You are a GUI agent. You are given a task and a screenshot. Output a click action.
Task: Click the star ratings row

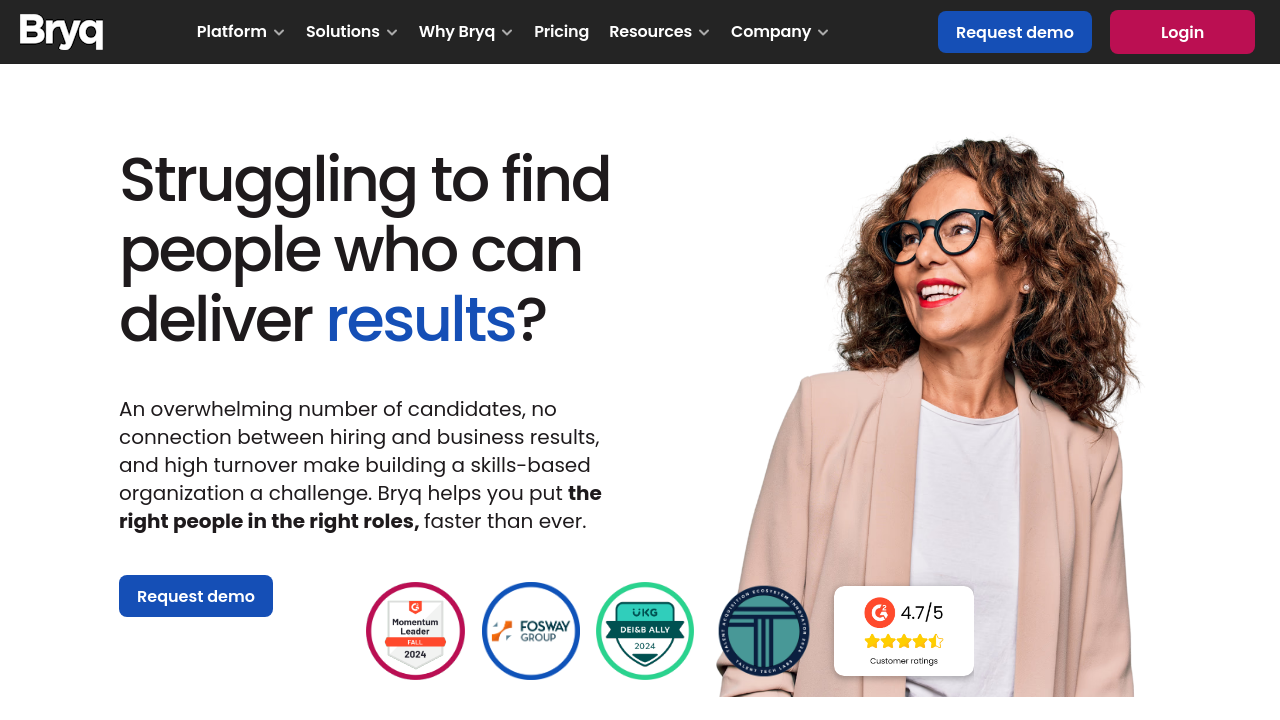point(904,641)
